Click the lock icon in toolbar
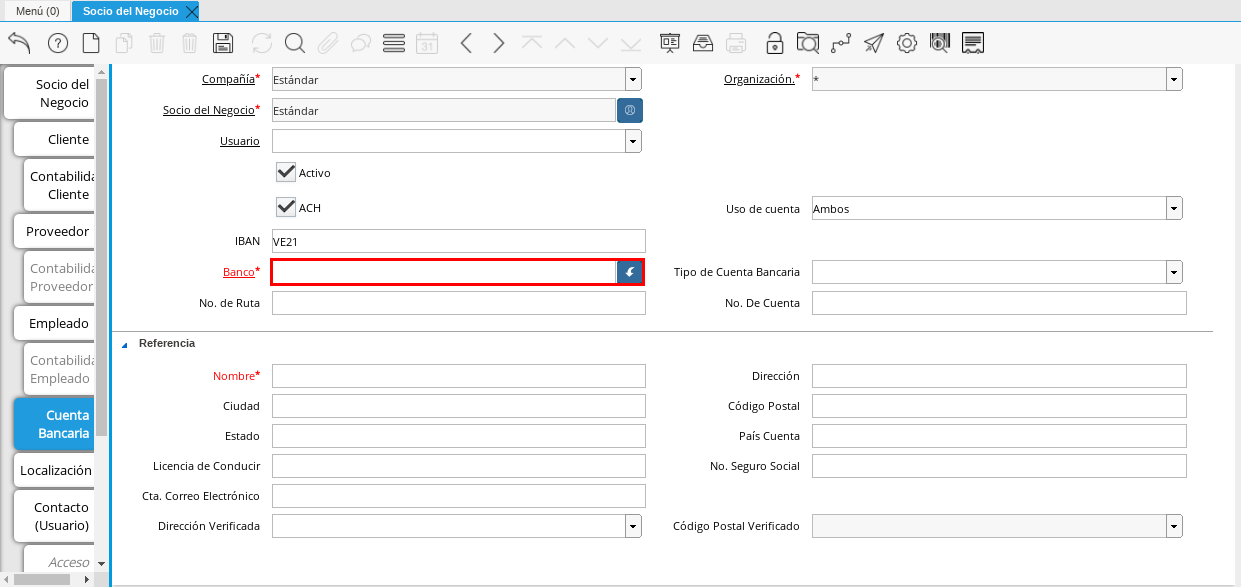This screenshot has width=1241, height=587. pyautogui.click(x=774, y=43)
